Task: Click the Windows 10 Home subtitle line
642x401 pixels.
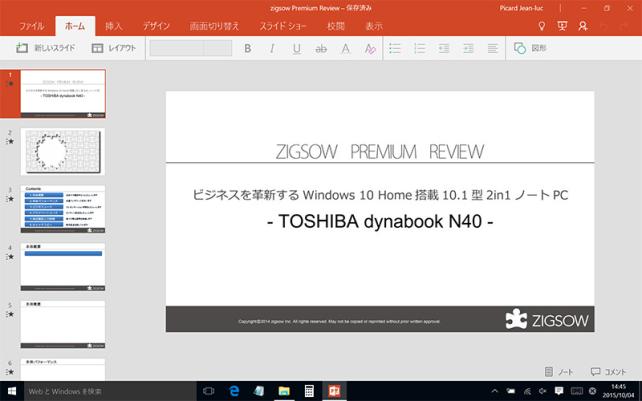Action: tap(380, 195)
